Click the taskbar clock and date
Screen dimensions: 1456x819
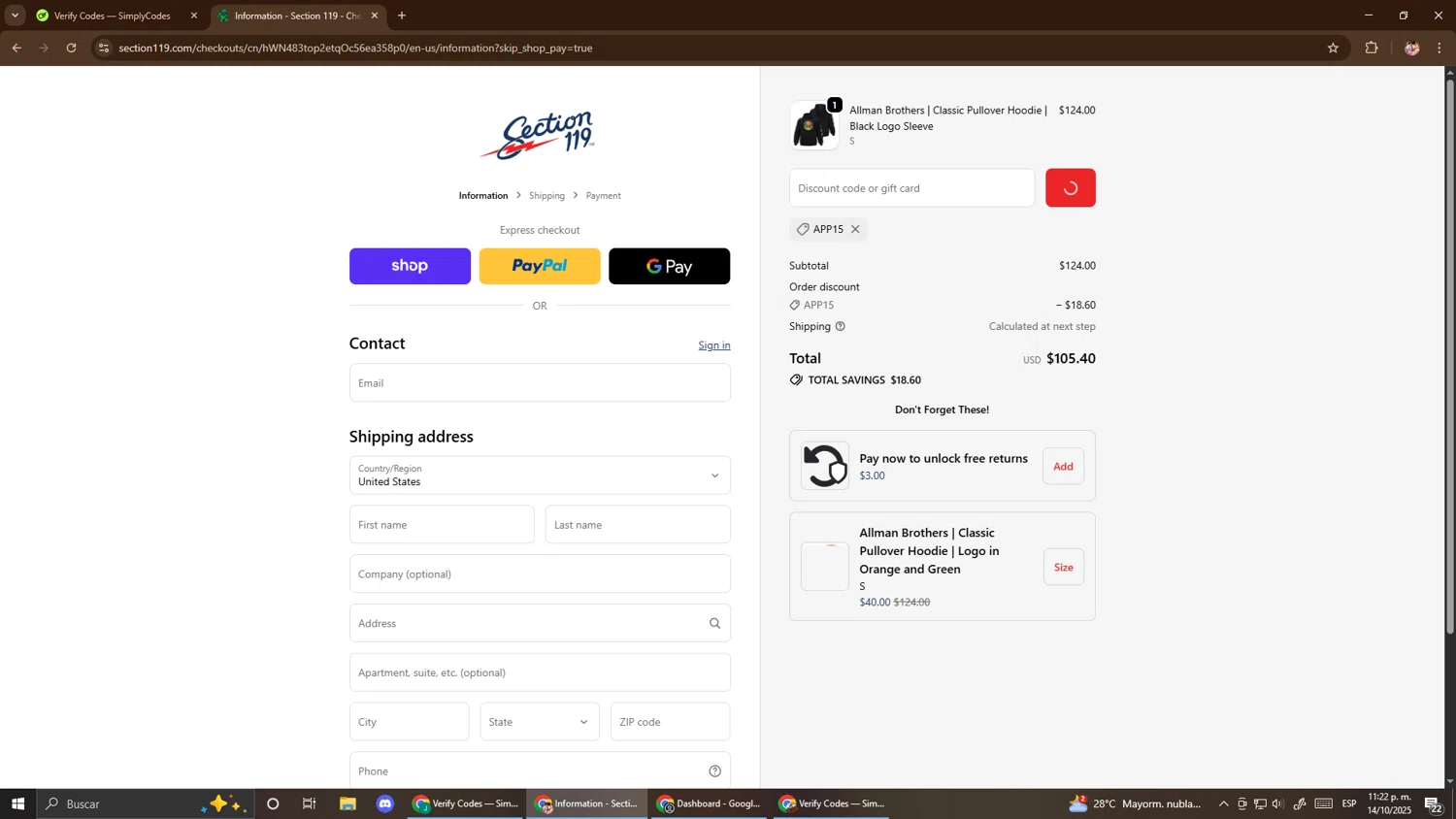point(1389,803)
